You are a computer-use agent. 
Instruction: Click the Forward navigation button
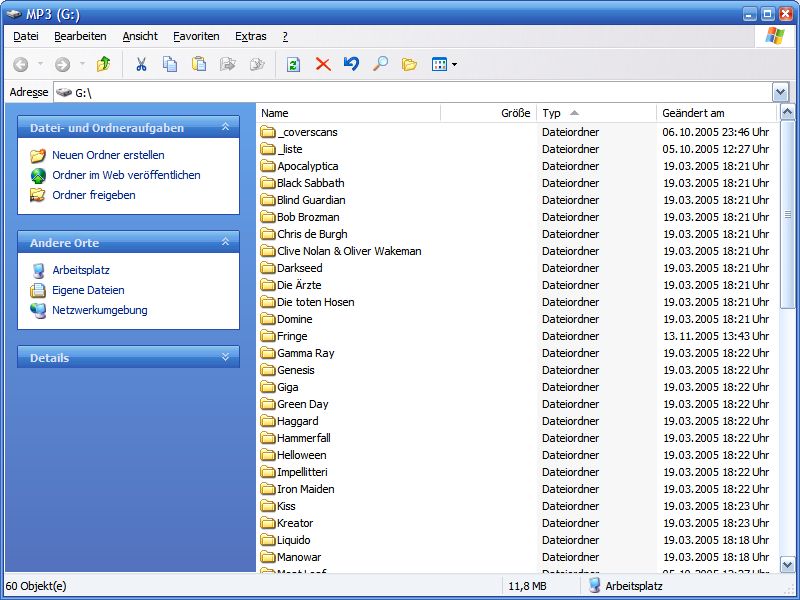tap(62, 64)
